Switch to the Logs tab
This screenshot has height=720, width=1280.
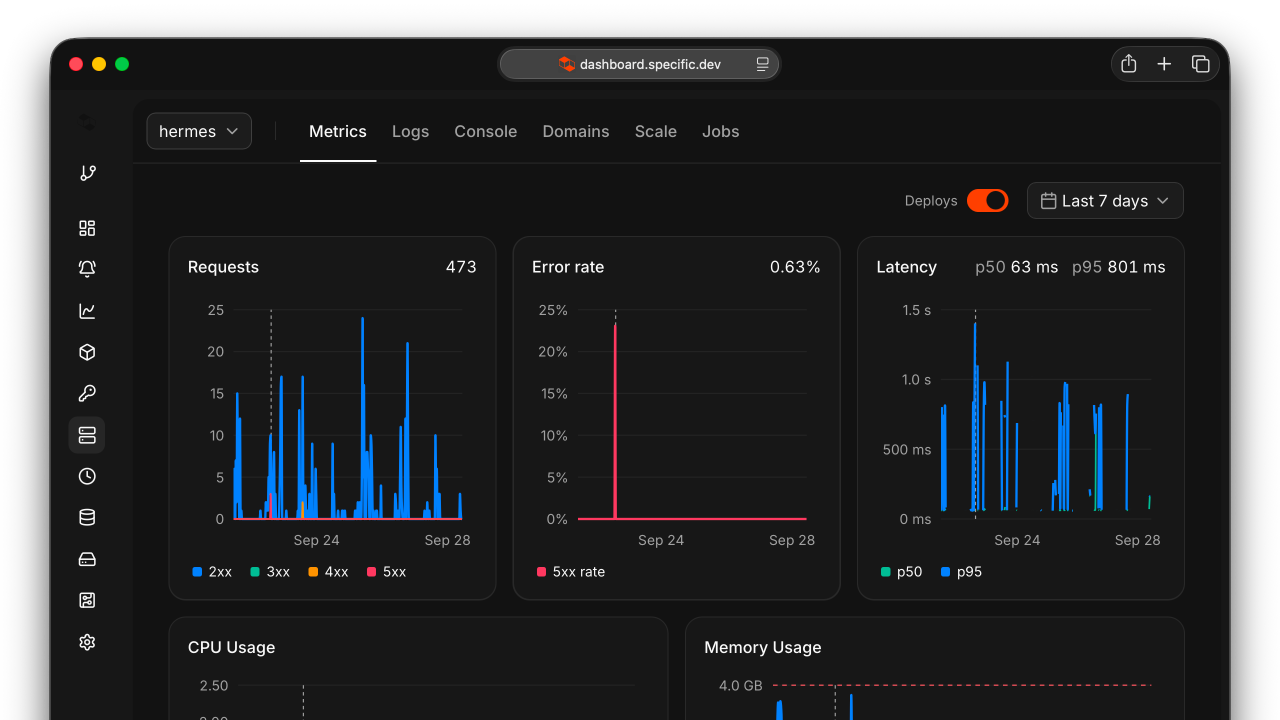coord(410,131)
